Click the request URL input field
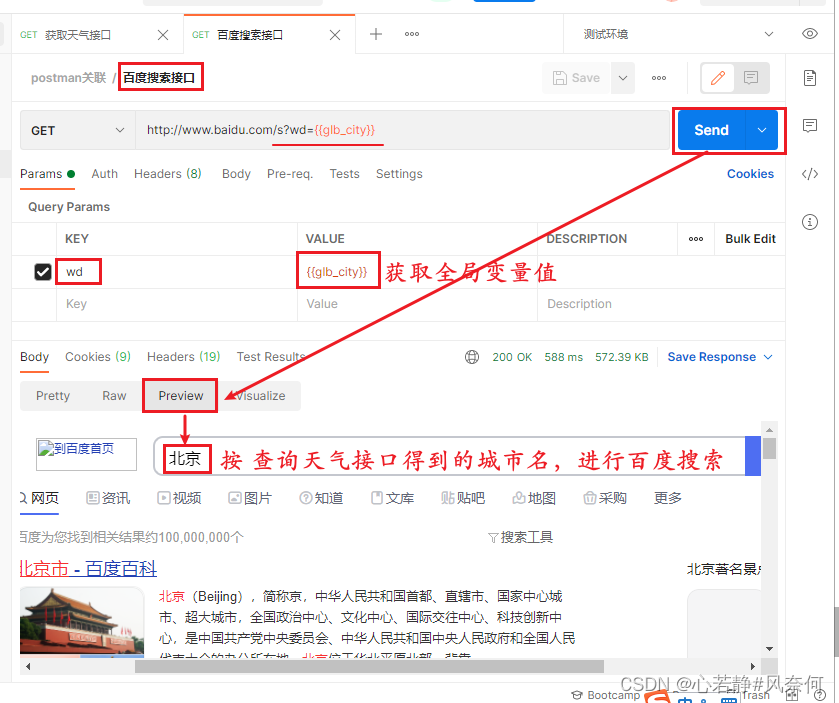The width and height of the screenshot is (839, 703). pos(401,131)
